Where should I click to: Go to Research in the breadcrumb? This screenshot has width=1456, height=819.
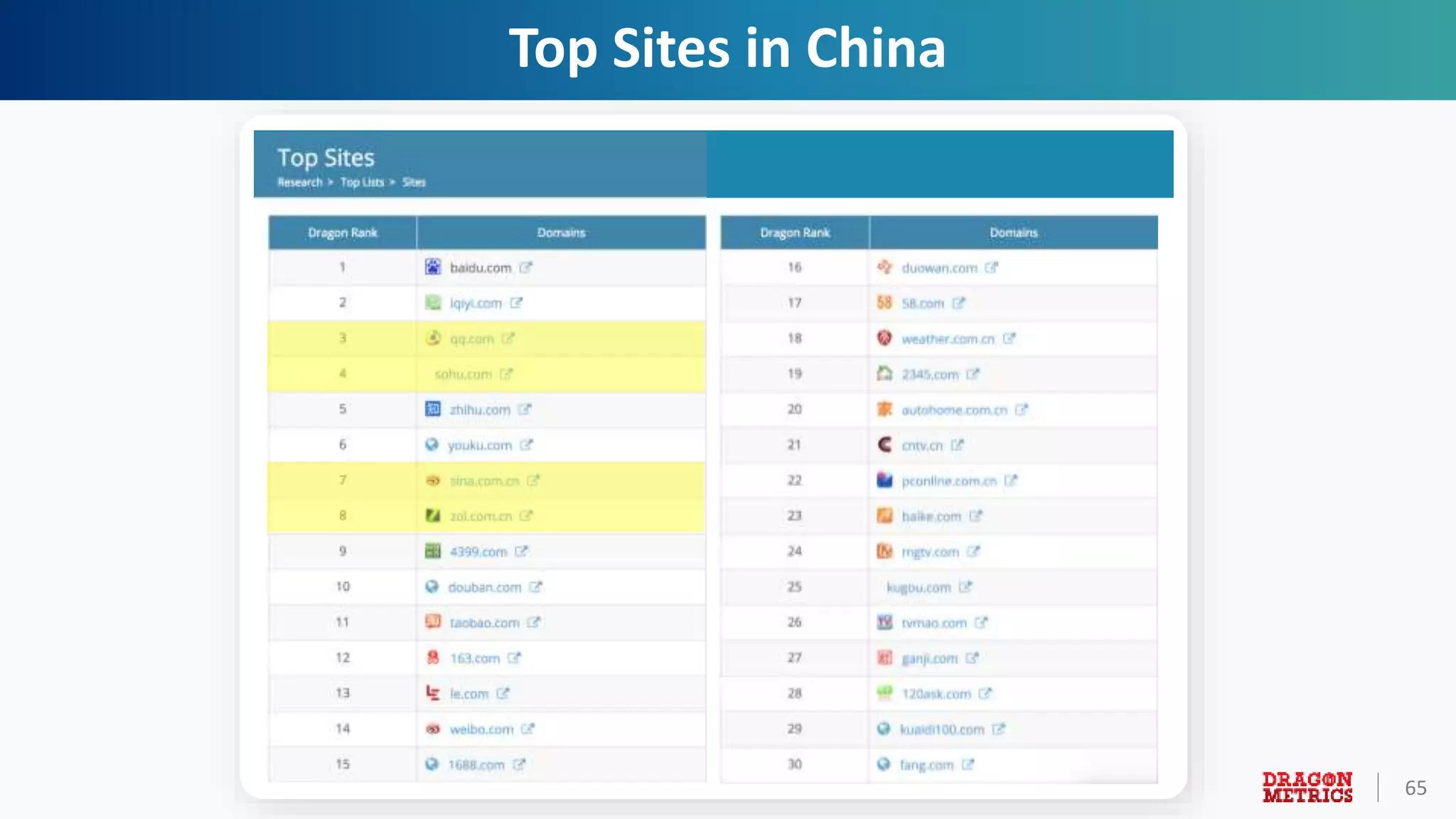pyautogui.click(x=300, y=183)
